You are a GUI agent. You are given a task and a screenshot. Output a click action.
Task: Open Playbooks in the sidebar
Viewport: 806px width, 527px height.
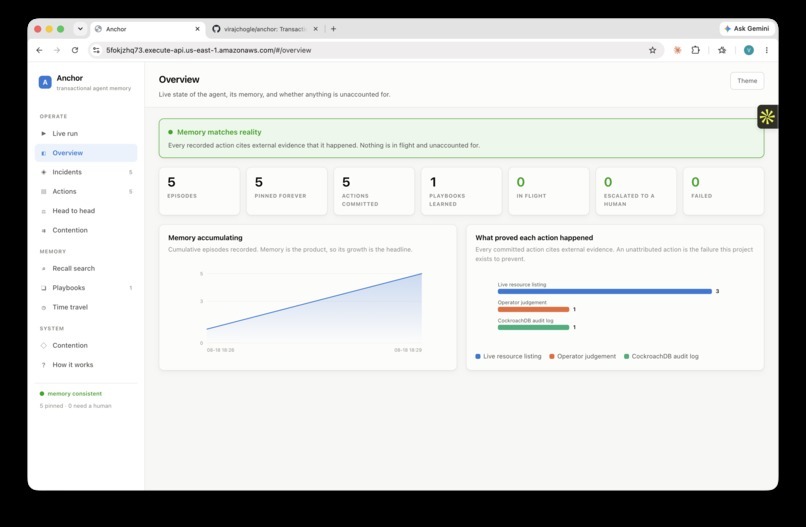(x=85, y=288)
